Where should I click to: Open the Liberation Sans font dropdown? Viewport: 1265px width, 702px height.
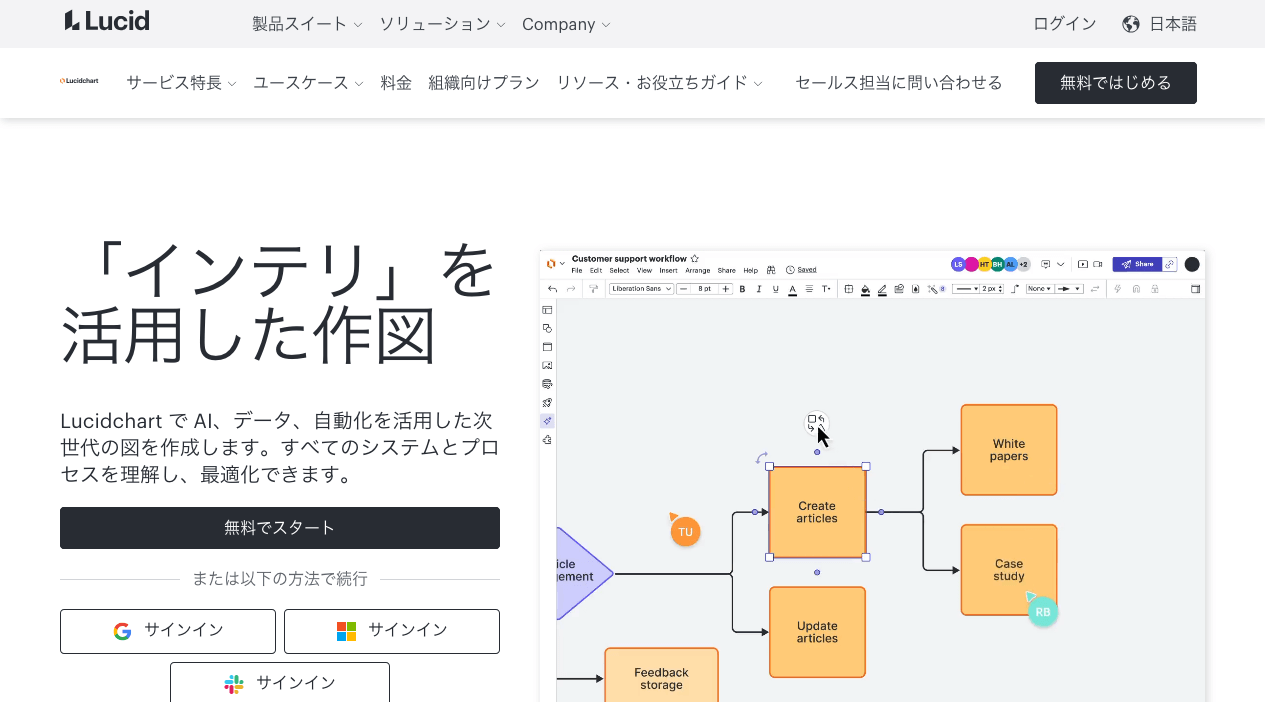point(641,289)
